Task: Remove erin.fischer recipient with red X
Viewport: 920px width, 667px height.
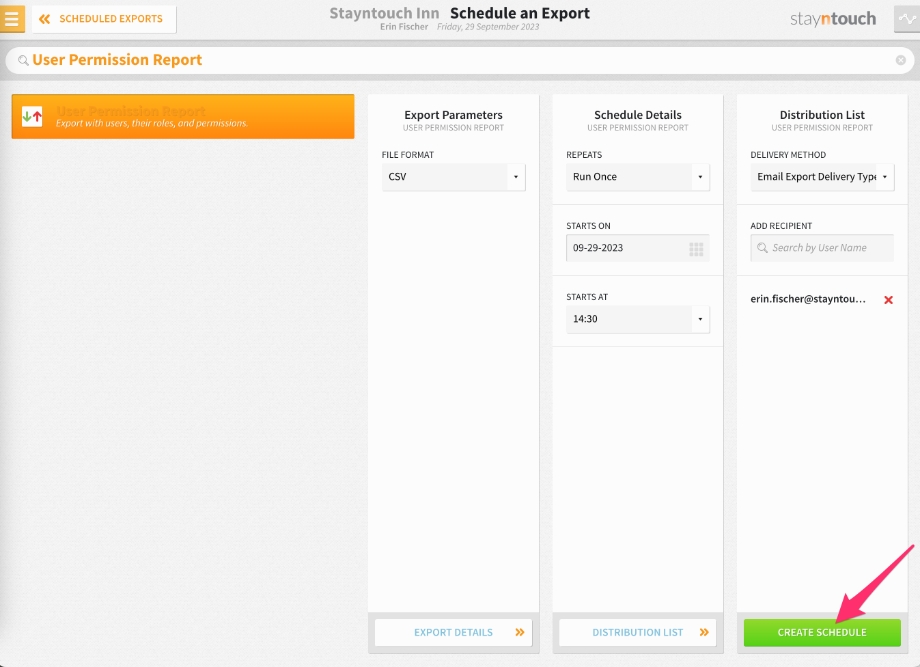Action: click(x=888, y=300)
